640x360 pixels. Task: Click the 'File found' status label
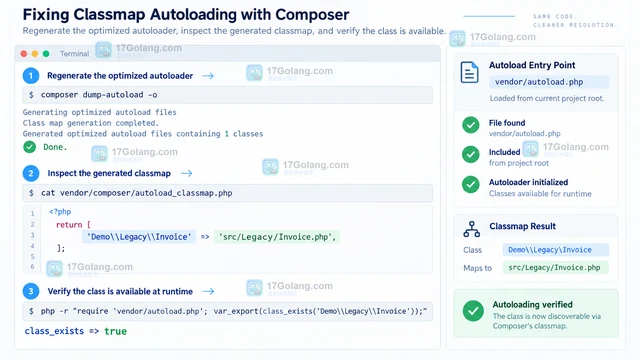(x=507, y=123)
